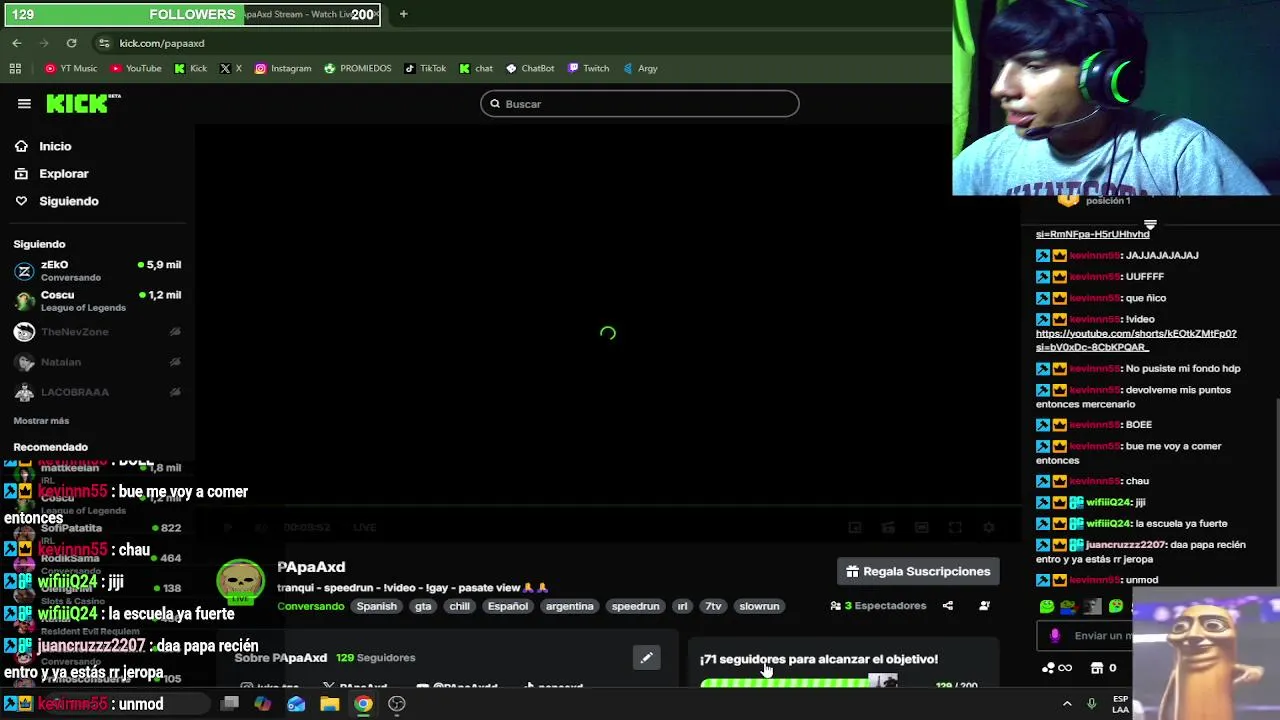Click user icon next to share
1280x720 pixels.
(984, 606)
